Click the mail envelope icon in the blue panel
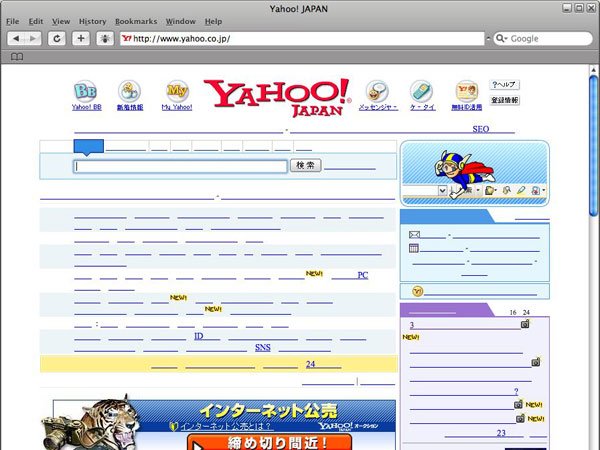Viewport: 600px width, 450px height. (414, 235)
